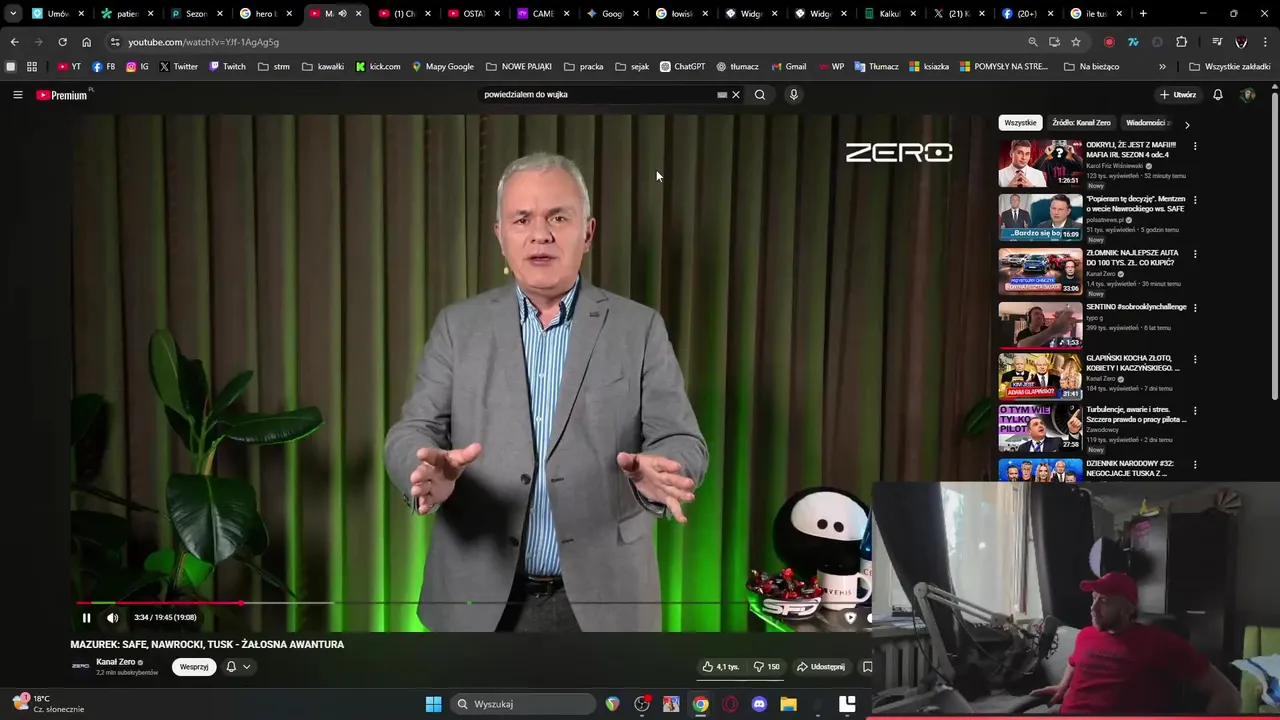1280x720 pixels.
Task: Open the YouTube hamburger guide menu
Action: 17,95
